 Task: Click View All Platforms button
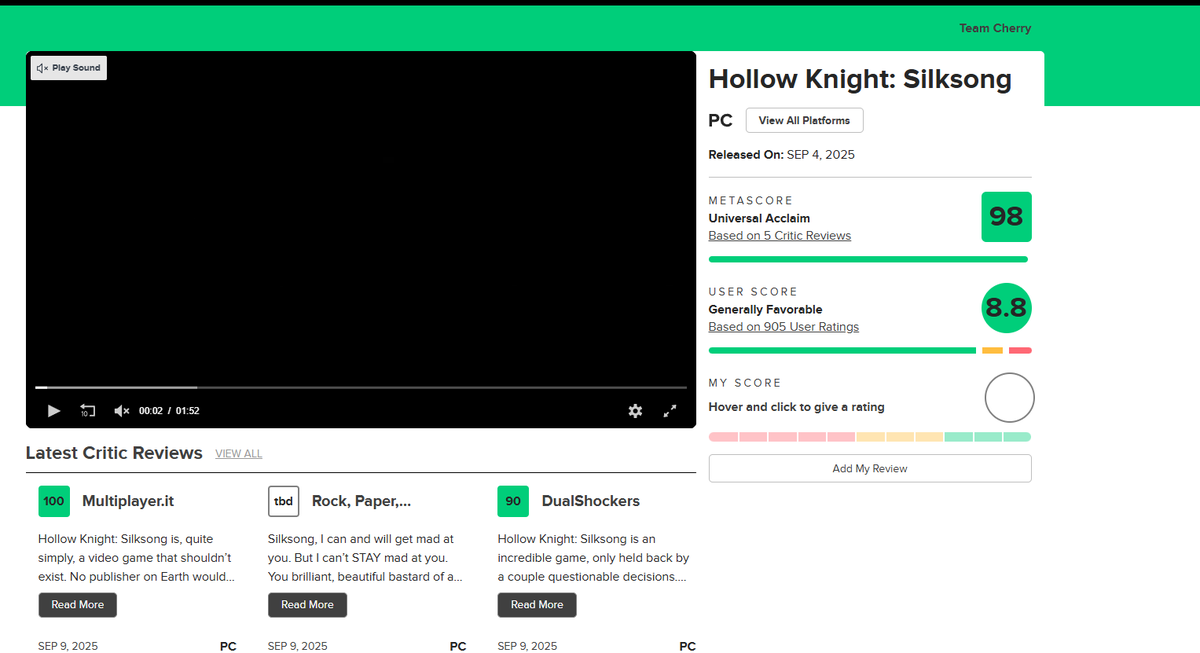pyautogui.click(x=804, y=120)
